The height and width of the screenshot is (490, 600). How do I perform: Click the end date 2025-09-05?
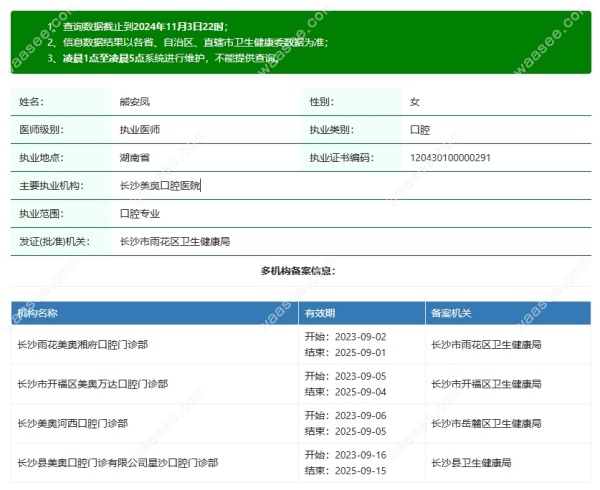360,431
